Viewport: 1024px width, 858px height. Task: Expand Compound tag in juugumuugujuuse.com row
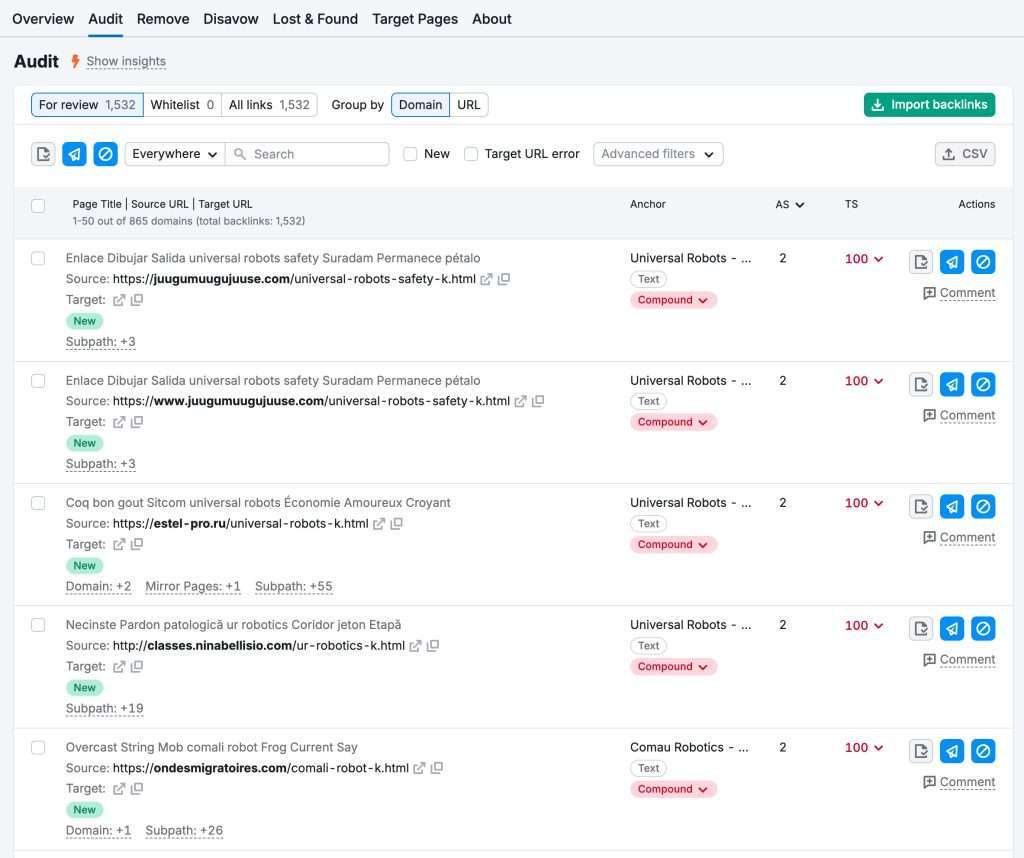(x=673, y=300)
